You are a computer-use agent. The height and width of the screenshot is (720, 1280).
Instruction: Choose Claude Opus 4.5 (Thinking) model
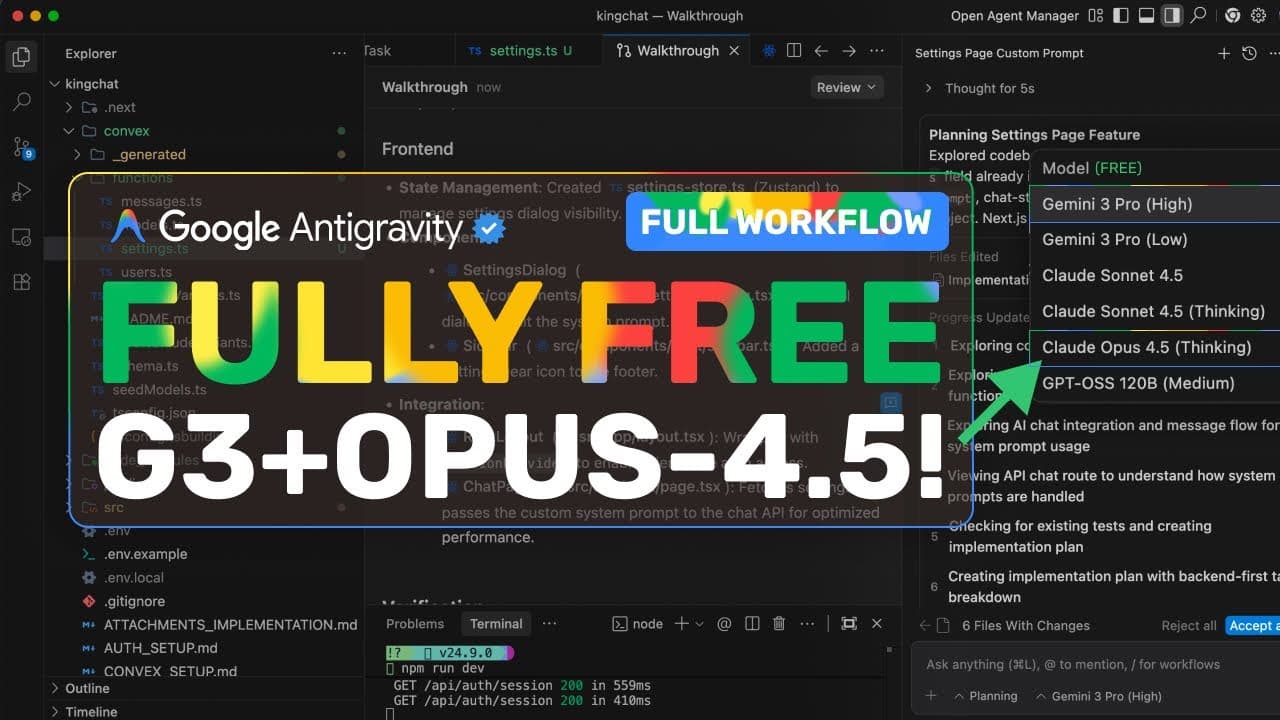[x=1154, y=348]
